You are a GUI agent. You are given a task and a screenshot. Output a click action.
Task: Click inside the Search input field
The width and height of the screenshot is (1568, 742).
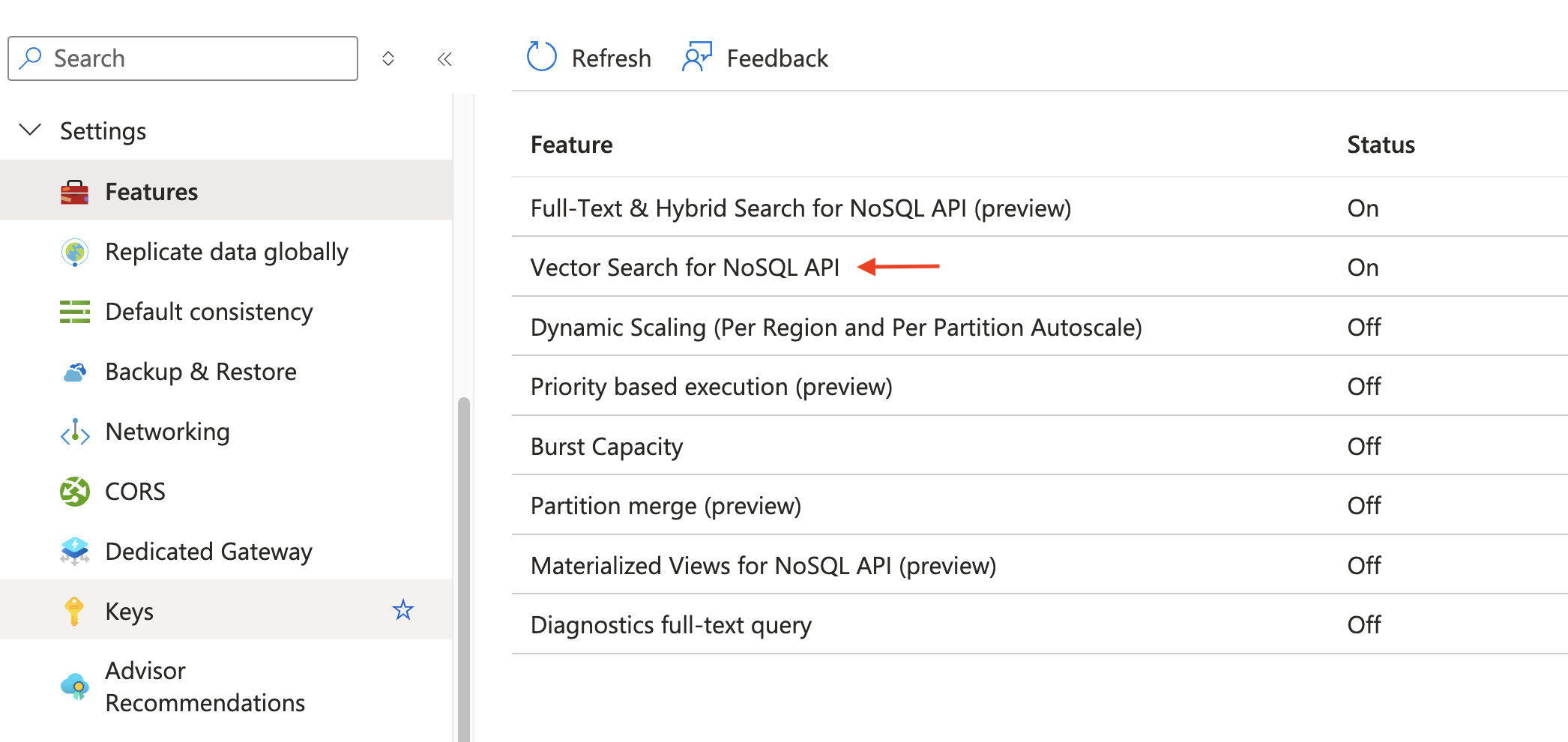(x=182, y=58)
